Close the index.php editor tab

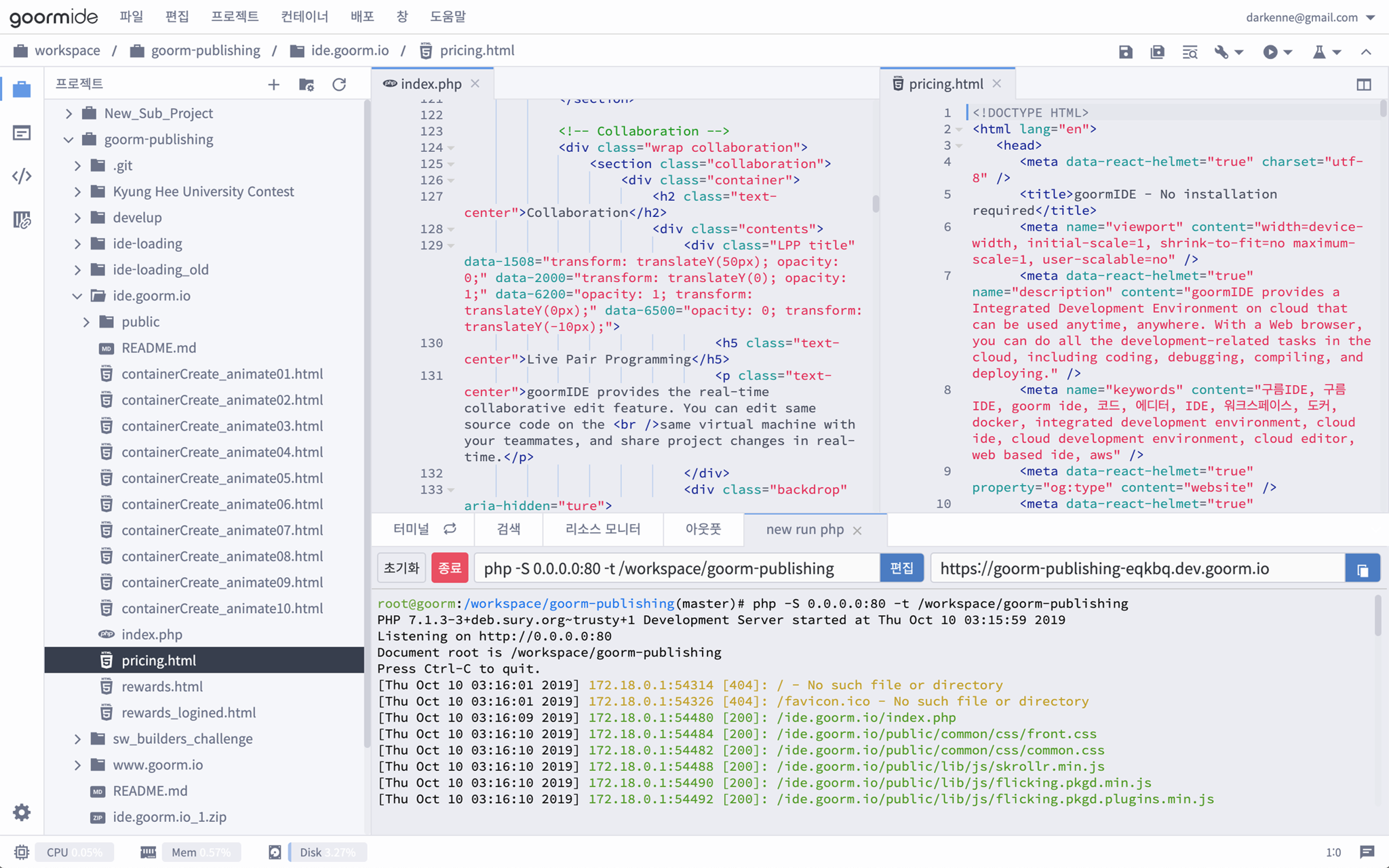tap(475, 83)
